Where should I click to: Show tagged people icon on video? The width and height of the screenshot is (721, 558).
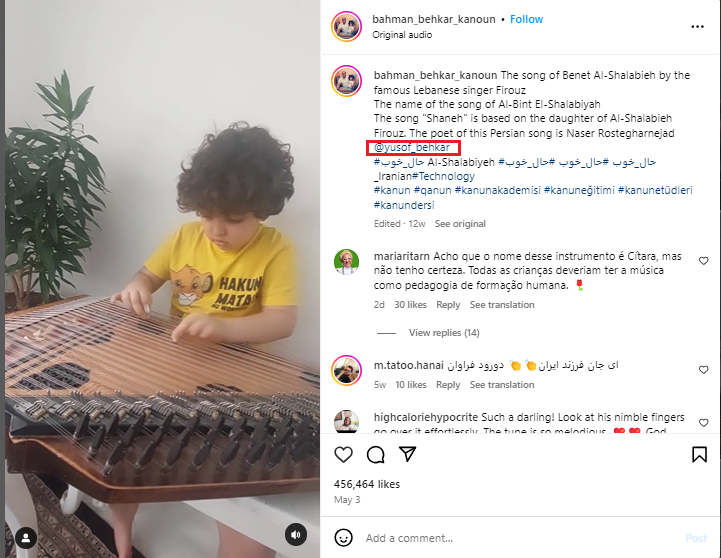pyautogui.click(x=26, y=537)
